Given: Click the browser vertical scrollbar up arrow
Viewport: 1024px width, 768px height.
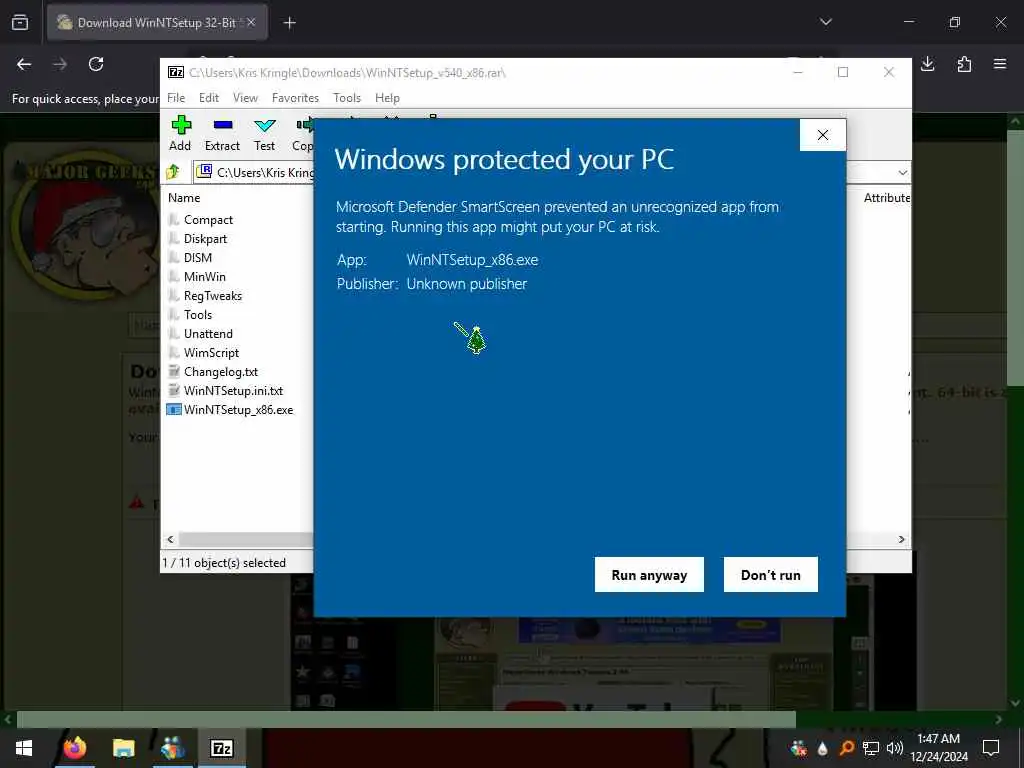Looking at the screenshot, I should click(x=1016, y=121).
